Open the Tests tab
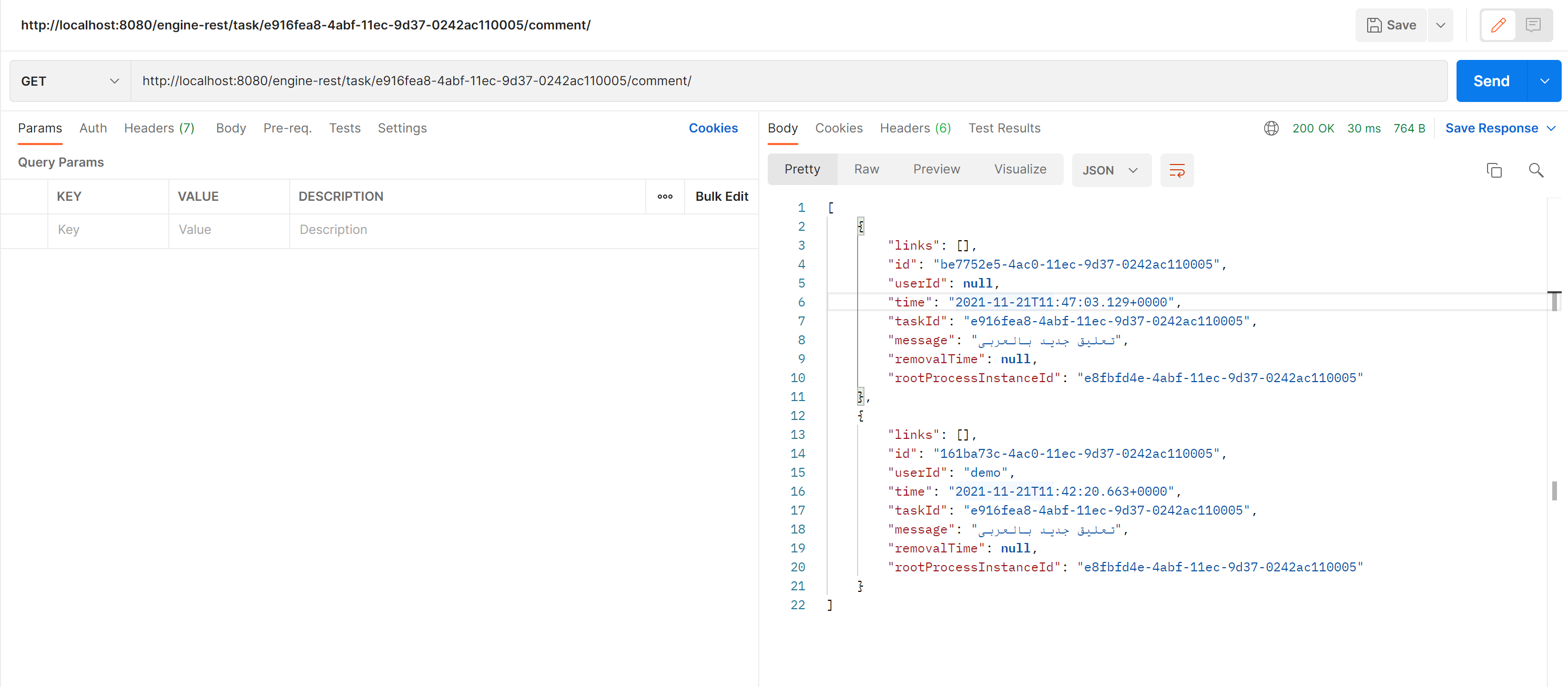 pos(344,128)
